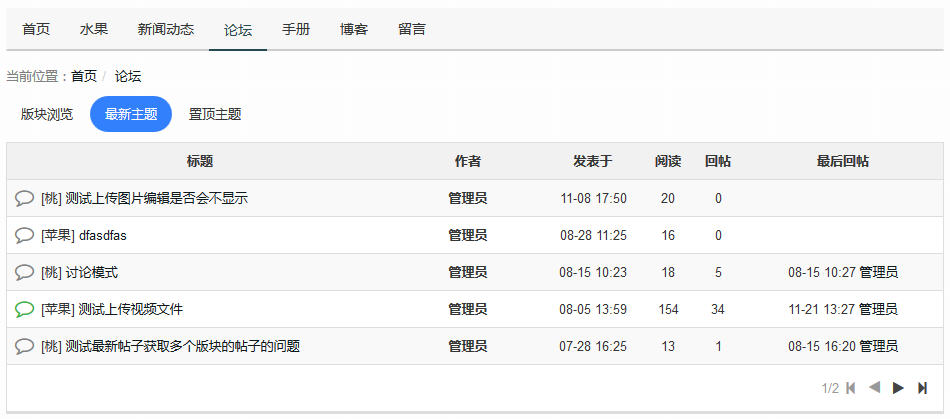Go to the previous page arrow
The image size is (950, 419).
click(874, 388)
